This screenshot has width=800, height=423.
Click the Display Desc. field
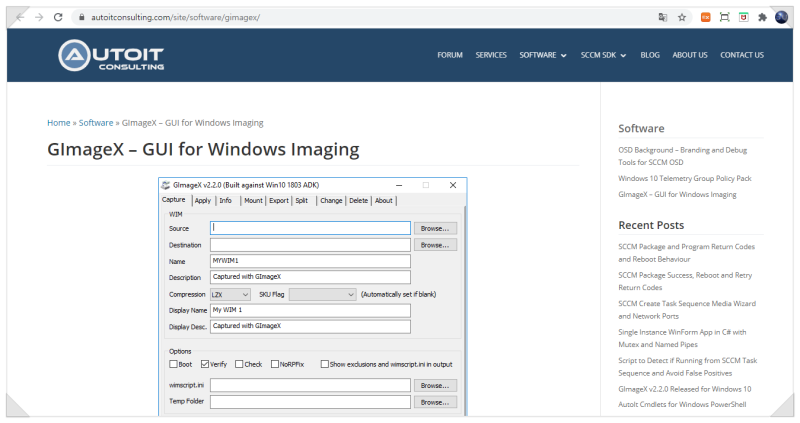tap(310, 327)
